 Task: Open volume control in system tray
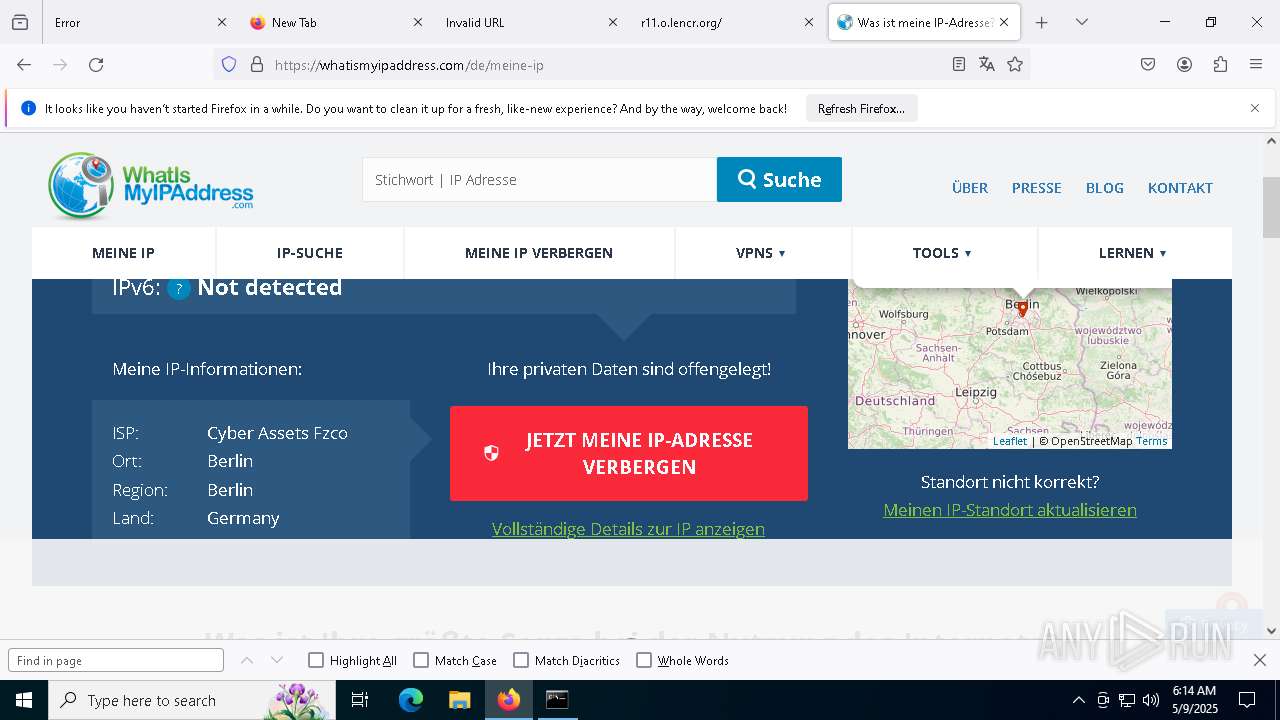click(1151, 700)
